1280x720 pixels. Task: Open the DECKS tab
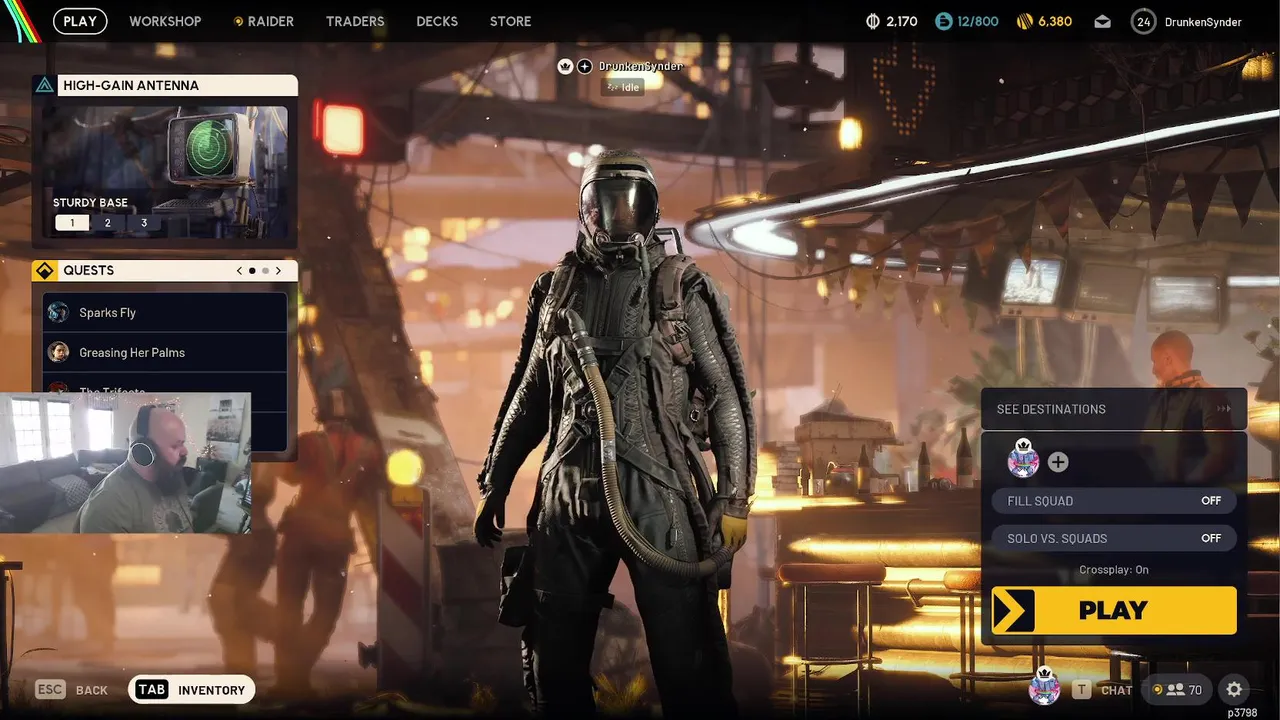tap(437, 21)
